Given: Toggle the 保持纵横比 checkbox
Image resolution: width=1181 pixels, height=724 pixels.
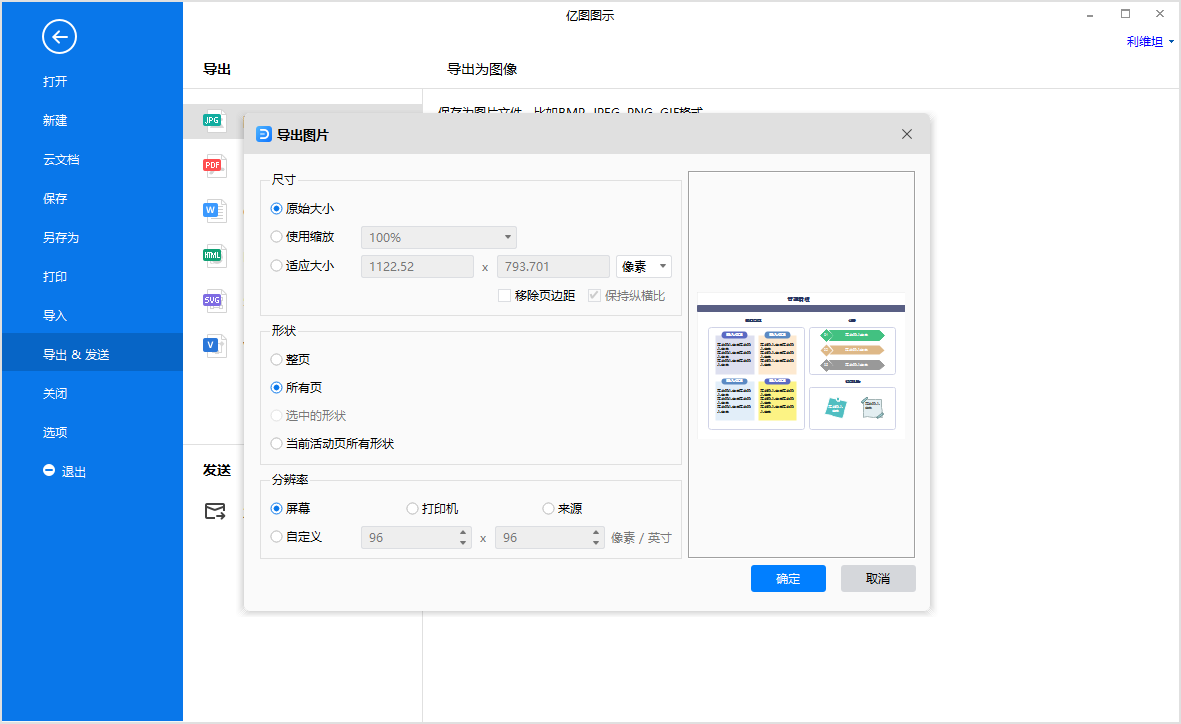Looking at the screenshot, I should 594,295.
